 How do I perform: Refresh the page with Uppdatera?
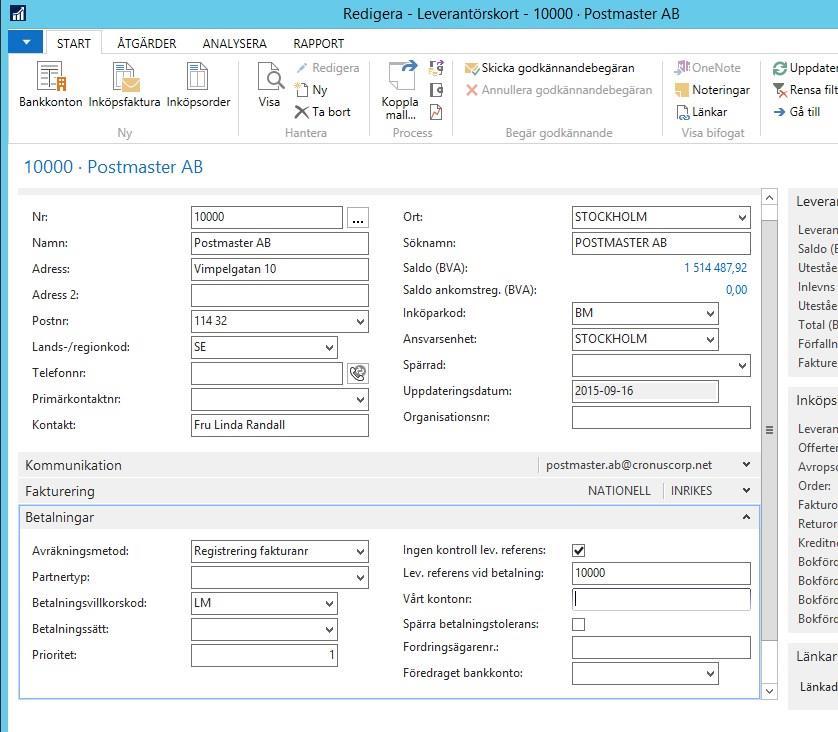click(805, 68)
